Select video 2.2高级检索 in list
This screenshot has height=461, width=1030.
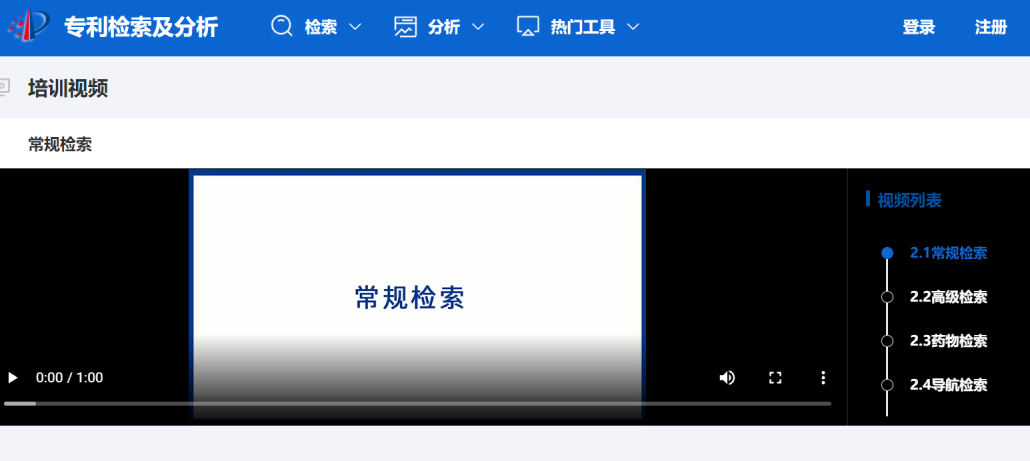948,297
